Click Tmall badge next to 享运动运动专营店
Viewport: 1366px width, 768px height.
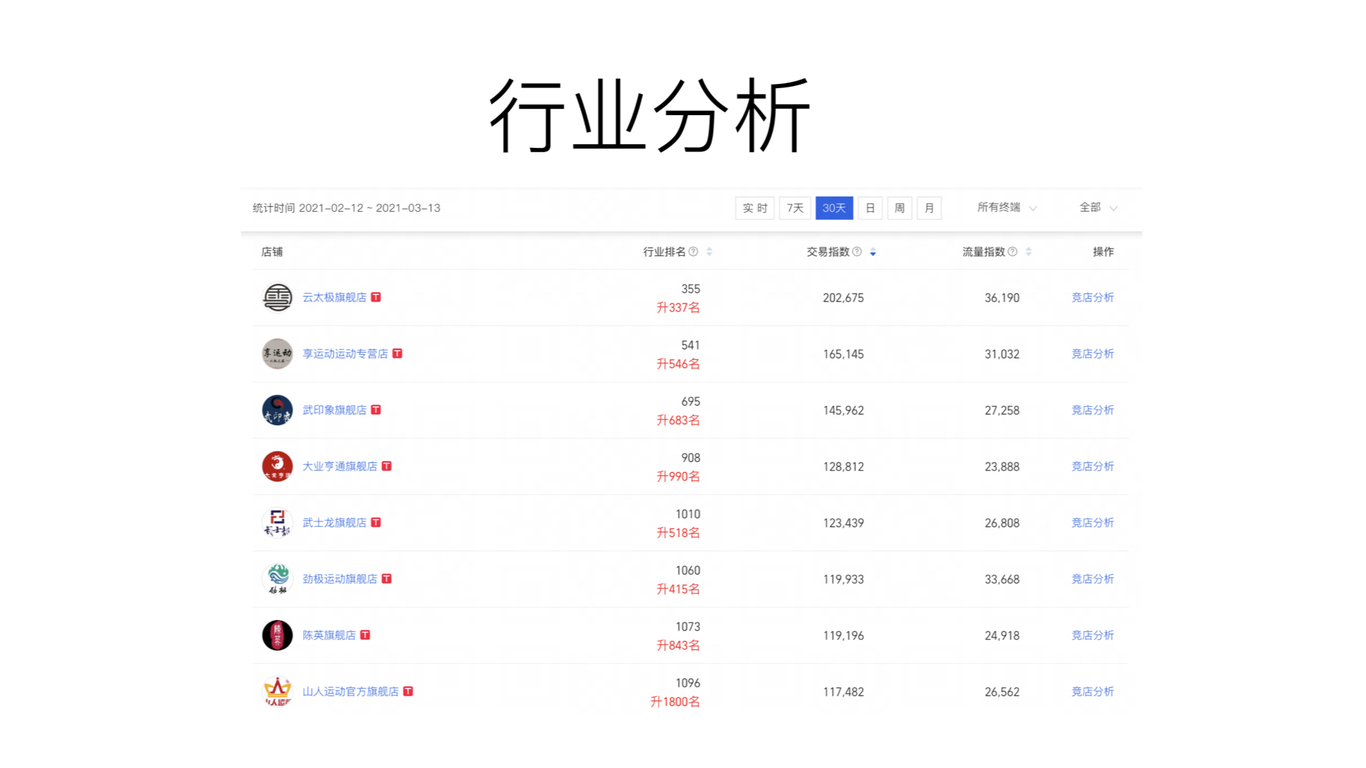coord(397,354)
